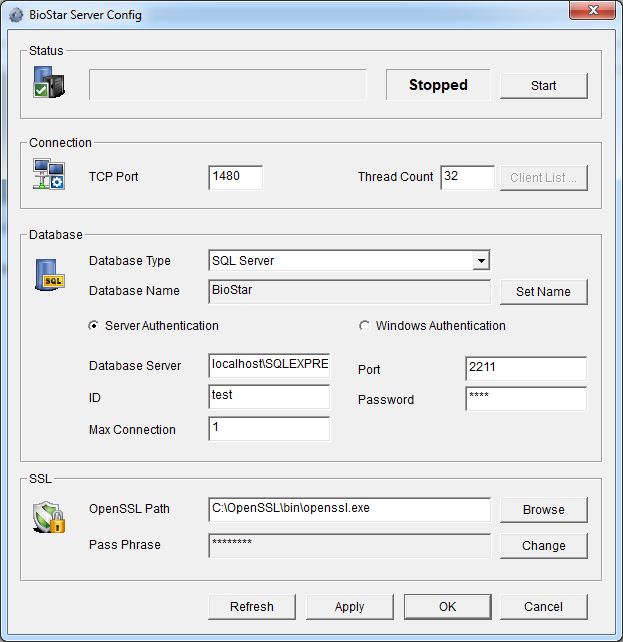Image resolution: width=623 pixels, height=642 pixels.
Task: Cancel the server configuration dialog
Action: click(543, 607)
